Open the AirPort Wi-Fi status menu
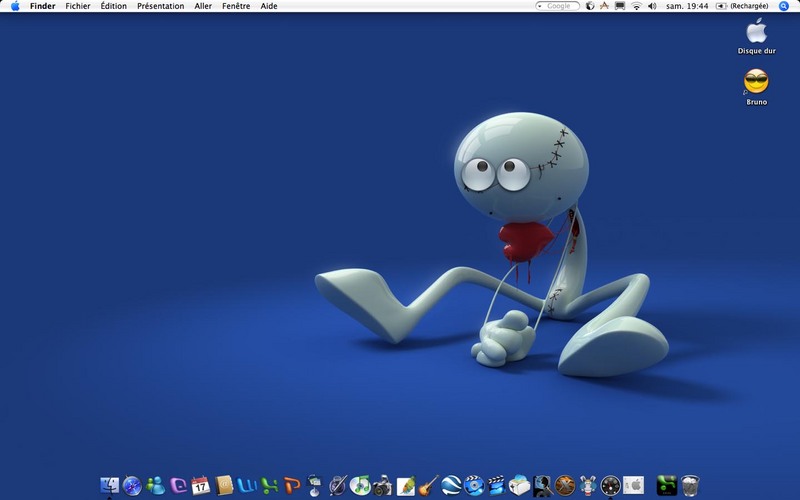 click(636, 6)
